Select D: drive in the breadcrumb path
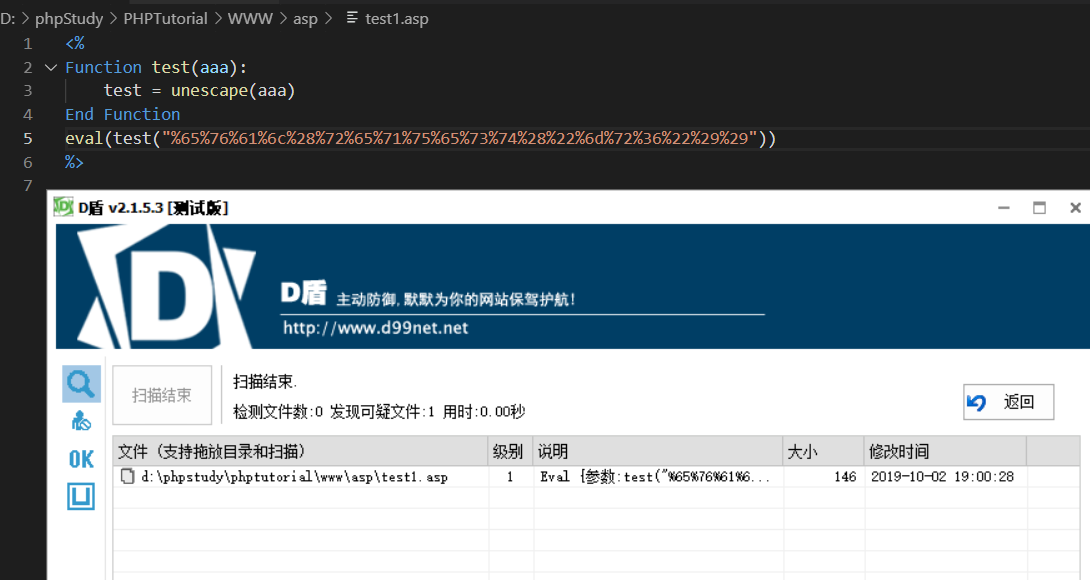Screen dimensions: 1090x580 click(x=8, y=19)
